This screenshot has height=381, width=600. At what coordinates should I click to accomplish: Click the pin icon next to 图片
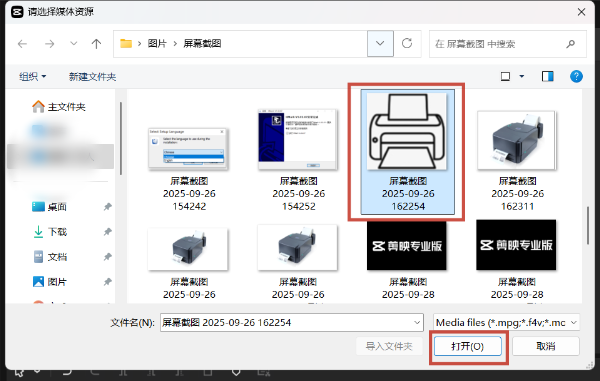coord(108,282)
